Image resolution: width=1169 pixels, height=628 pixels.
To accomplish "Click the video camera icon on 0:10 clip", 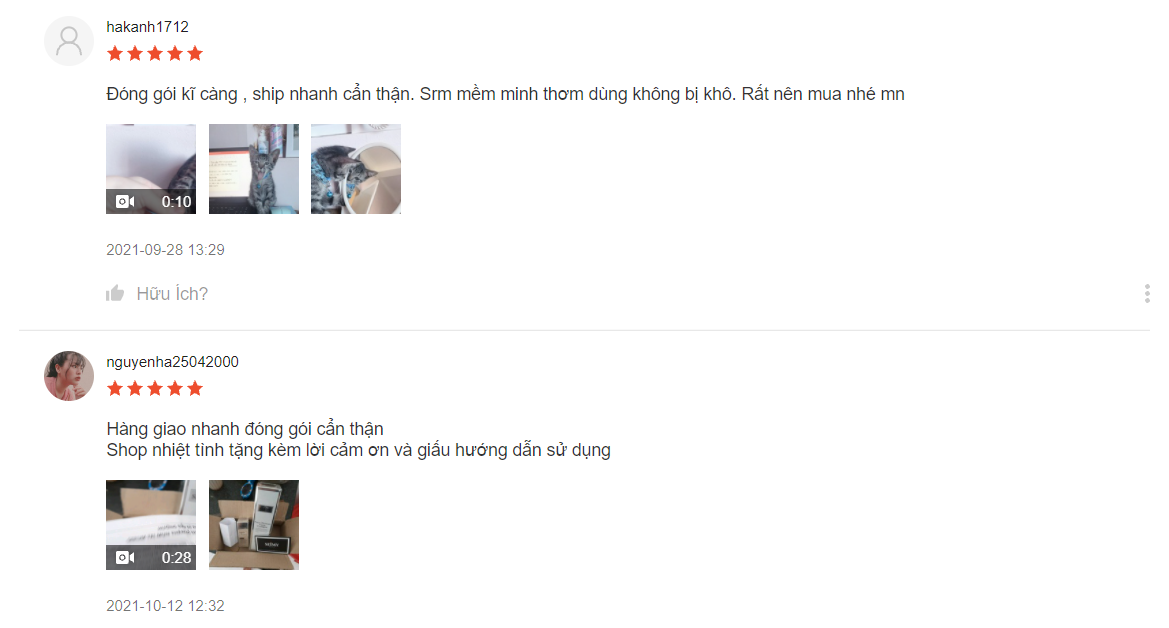I will click(125, 201).
